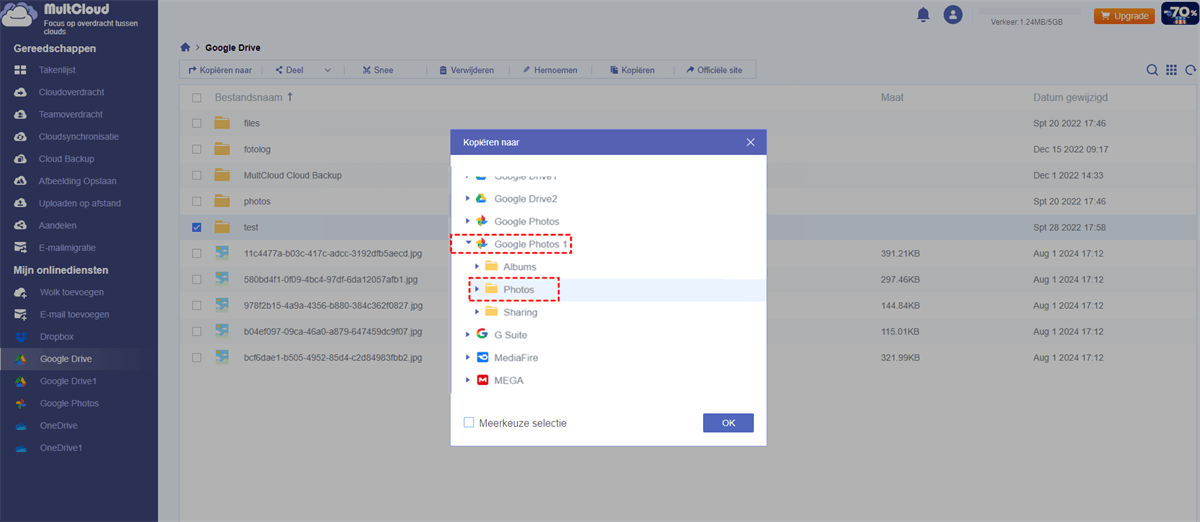Check the photos folder checkbox
The height and width of the screenshot is (522, 1200).
(x=196, y=201)
